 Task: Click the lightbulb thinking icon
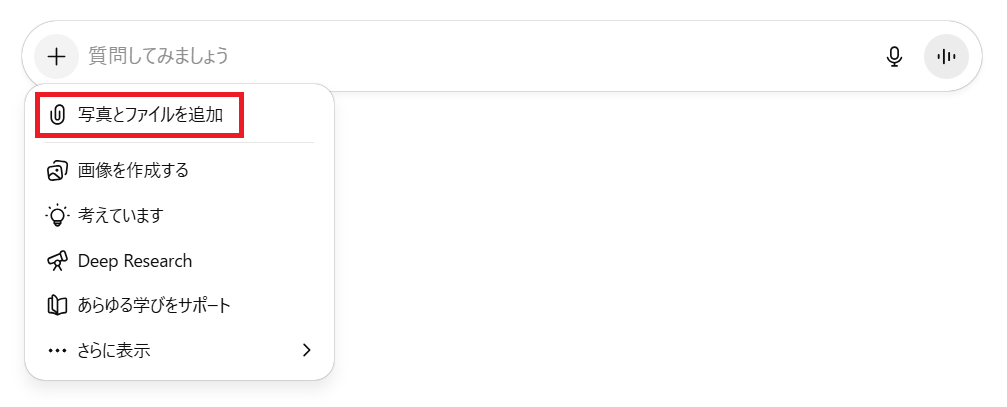(x=57, y=216)
